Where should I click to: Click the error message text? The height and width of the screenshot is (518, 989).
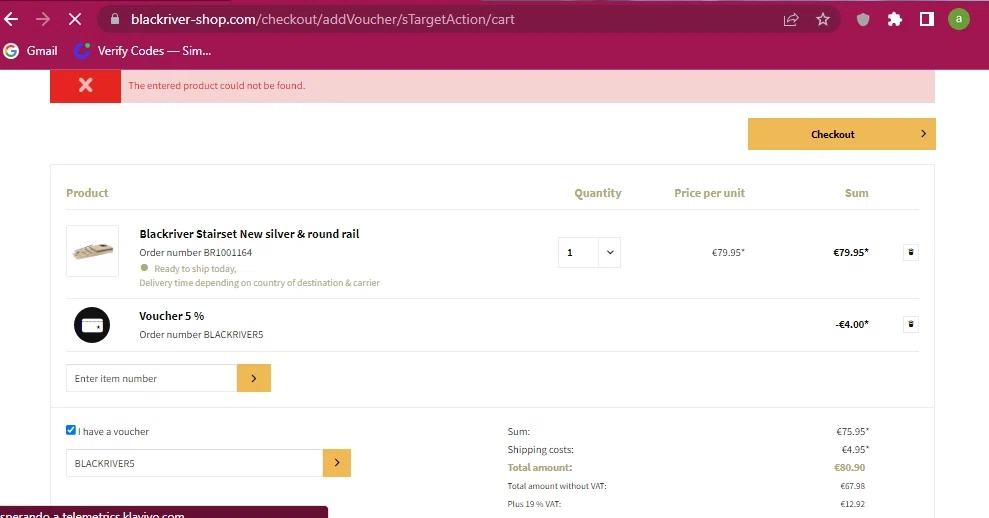(216, 86)
